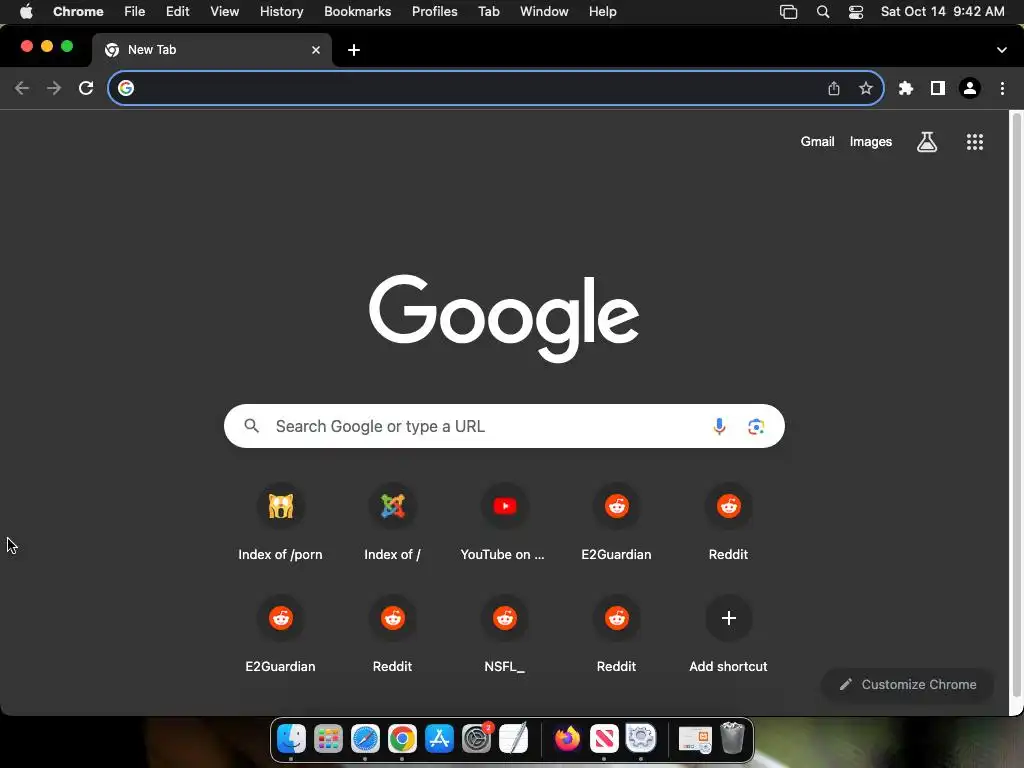Close the New Tab tab
Screen dimensions: 1024x768
pos(316,50)
